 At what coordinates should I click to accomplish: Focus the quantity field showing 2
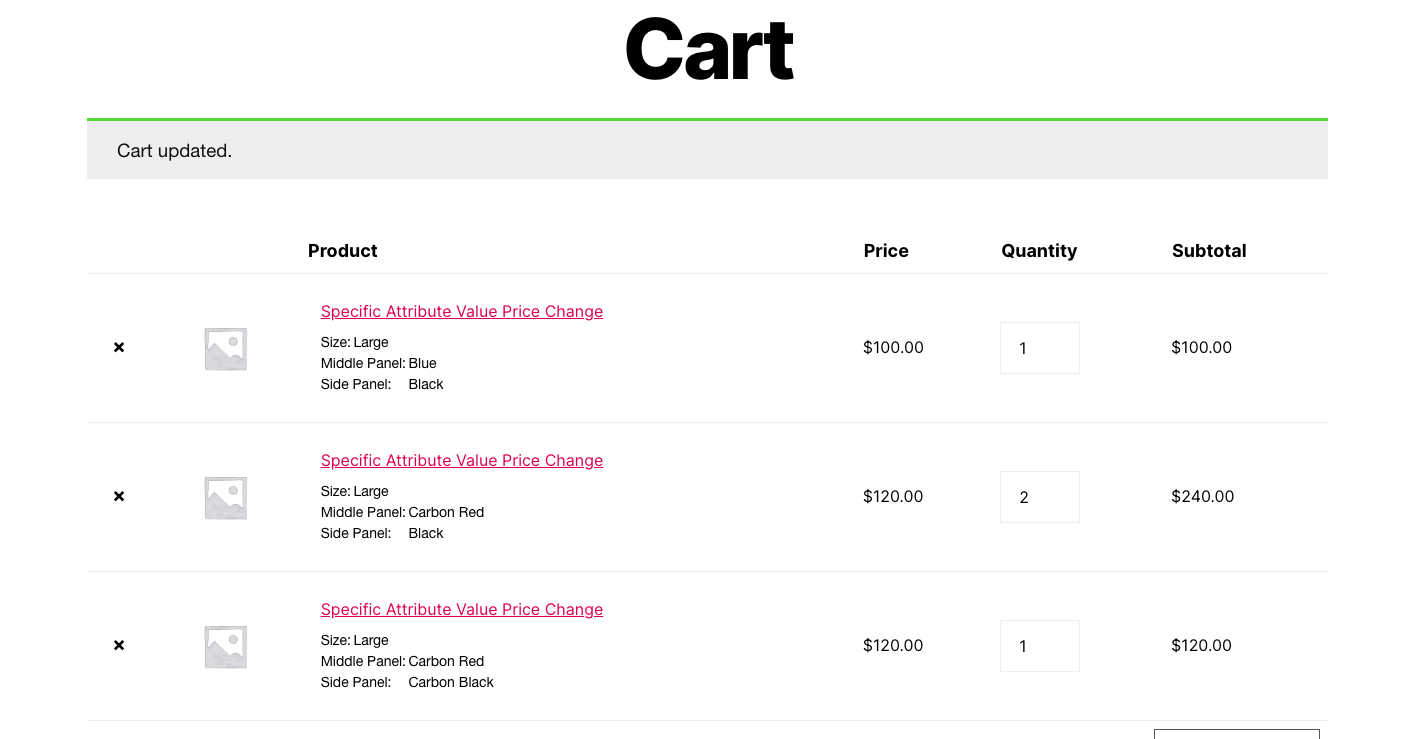tap(1039, 497)
